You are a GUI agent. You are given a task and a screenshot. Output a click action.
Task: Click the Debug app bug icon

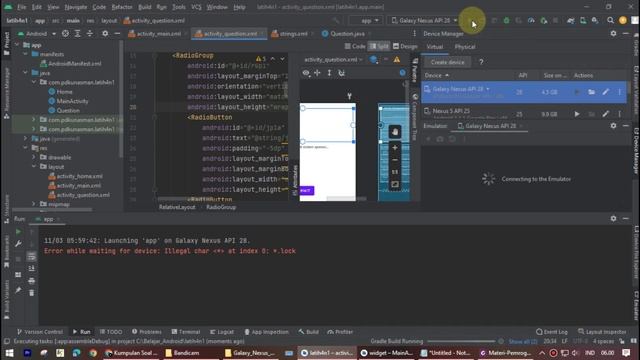coord(506,20)
